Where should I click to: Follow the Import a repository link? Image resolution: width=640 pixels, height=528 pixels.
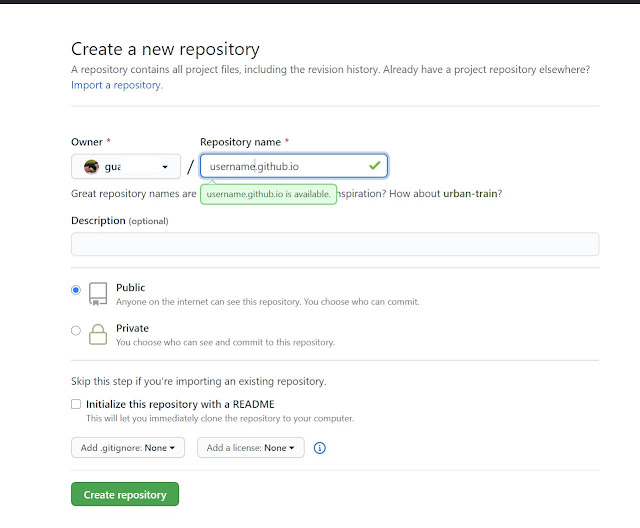[x=116, y=85]
